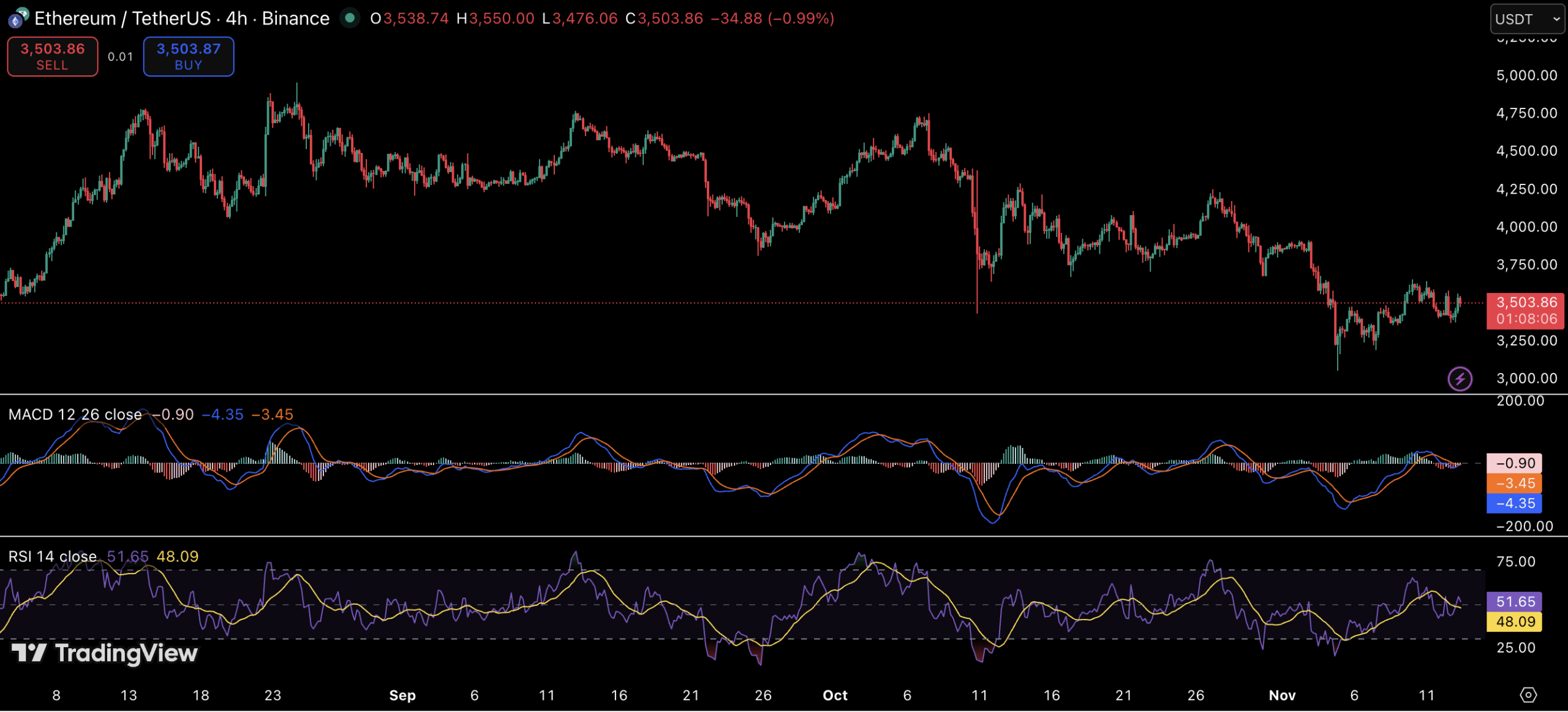The image size is (1568, 712).
Task: Click the purple 51.65 RSI value tag
Action: 1514,602
